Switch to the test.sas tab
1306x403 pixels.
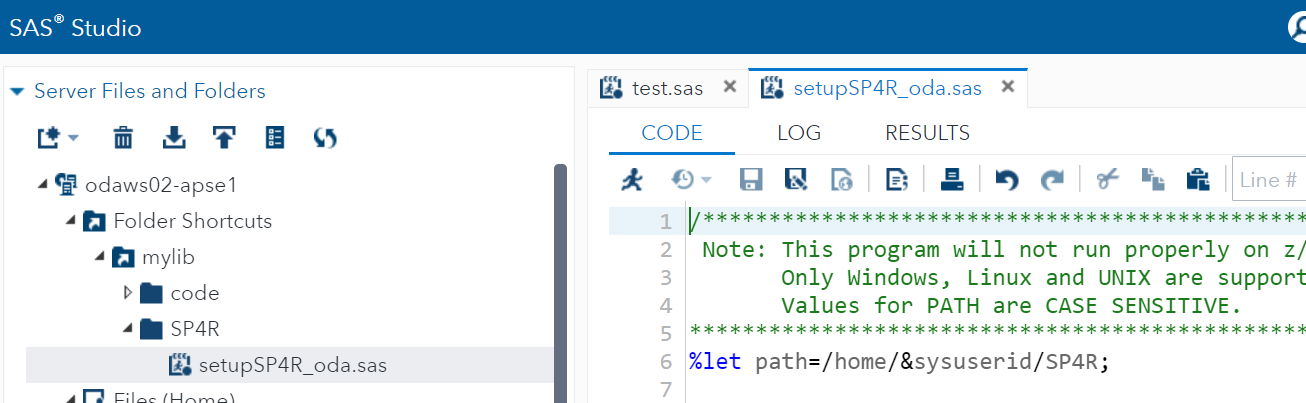pyautogui.click(x=654, y=88)
